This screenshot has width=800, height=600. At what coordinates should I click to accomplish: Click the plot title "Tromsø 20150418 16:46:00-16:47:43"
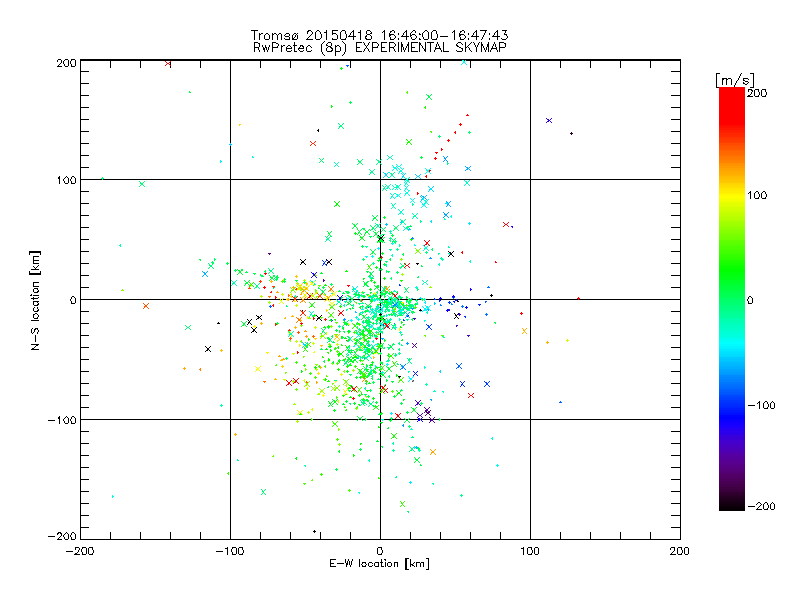point(380,35)
